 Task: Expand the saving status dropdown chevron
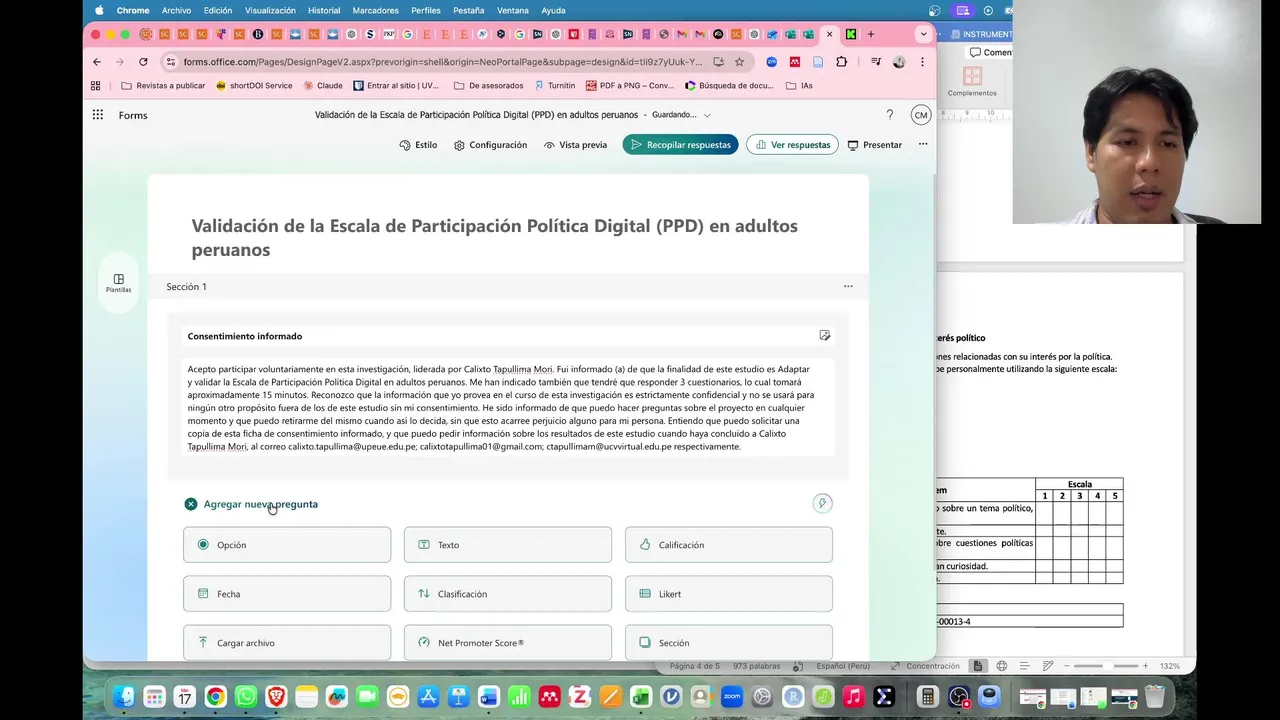707,115
